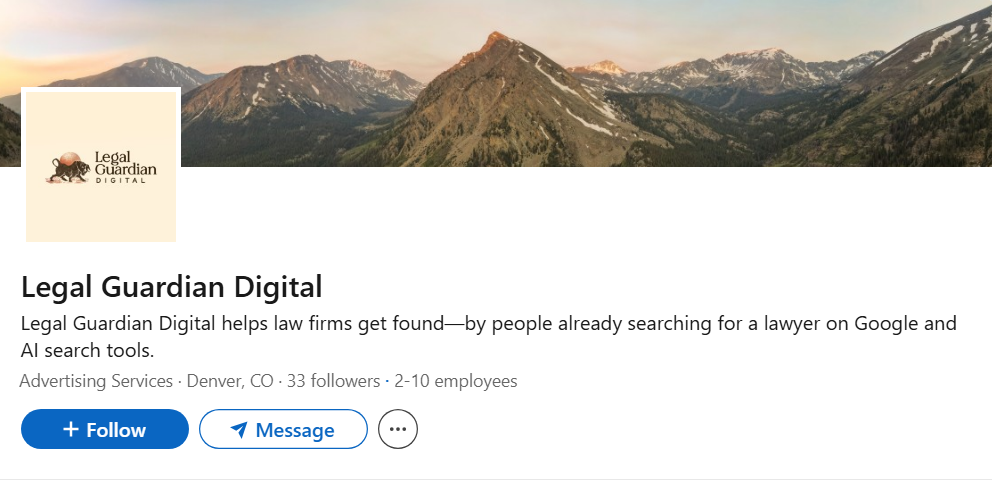
Task: Follow Legal Guardian Digital
Action: click(x=104, y=430)
